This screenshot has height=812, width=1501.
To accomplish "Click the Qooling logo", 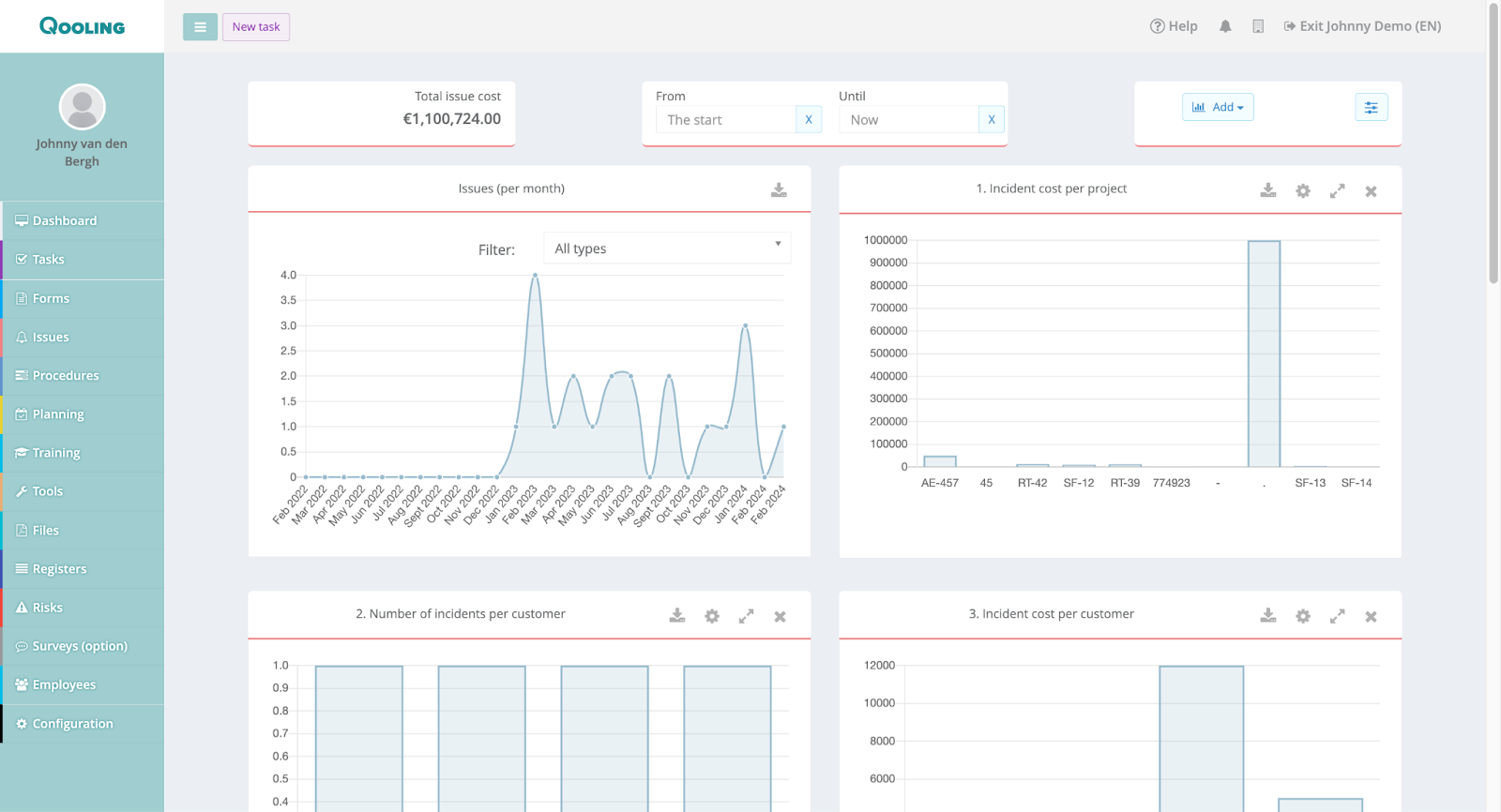I will point(82,26).
